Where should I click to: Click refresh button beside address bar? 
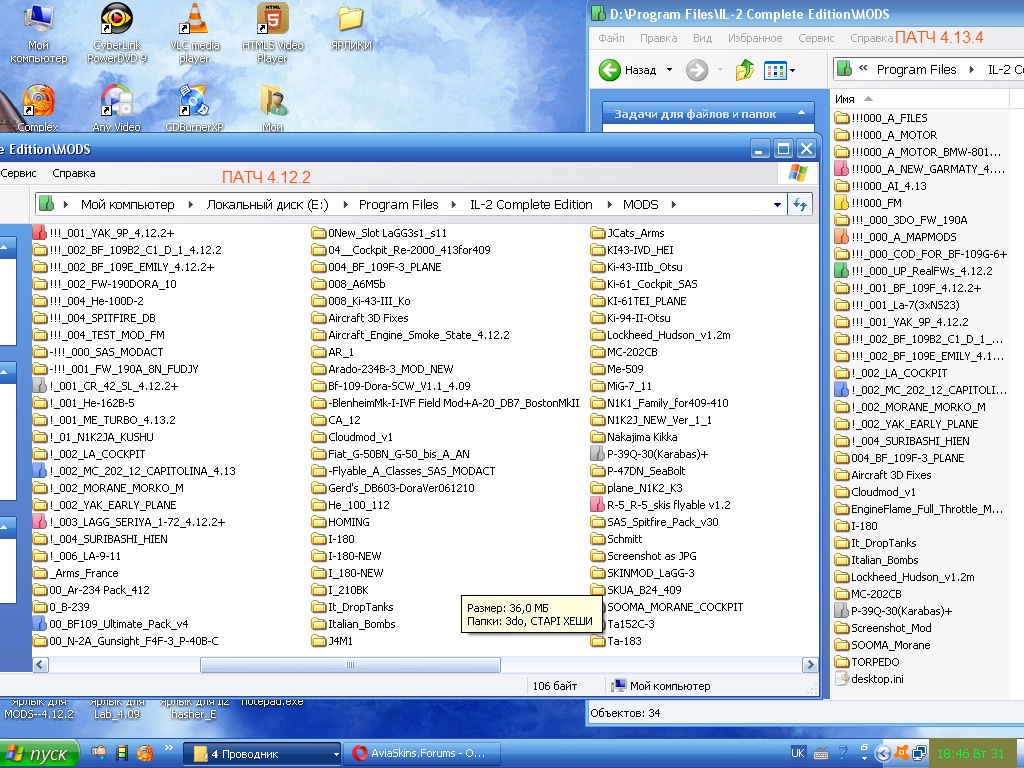[800, 204]
